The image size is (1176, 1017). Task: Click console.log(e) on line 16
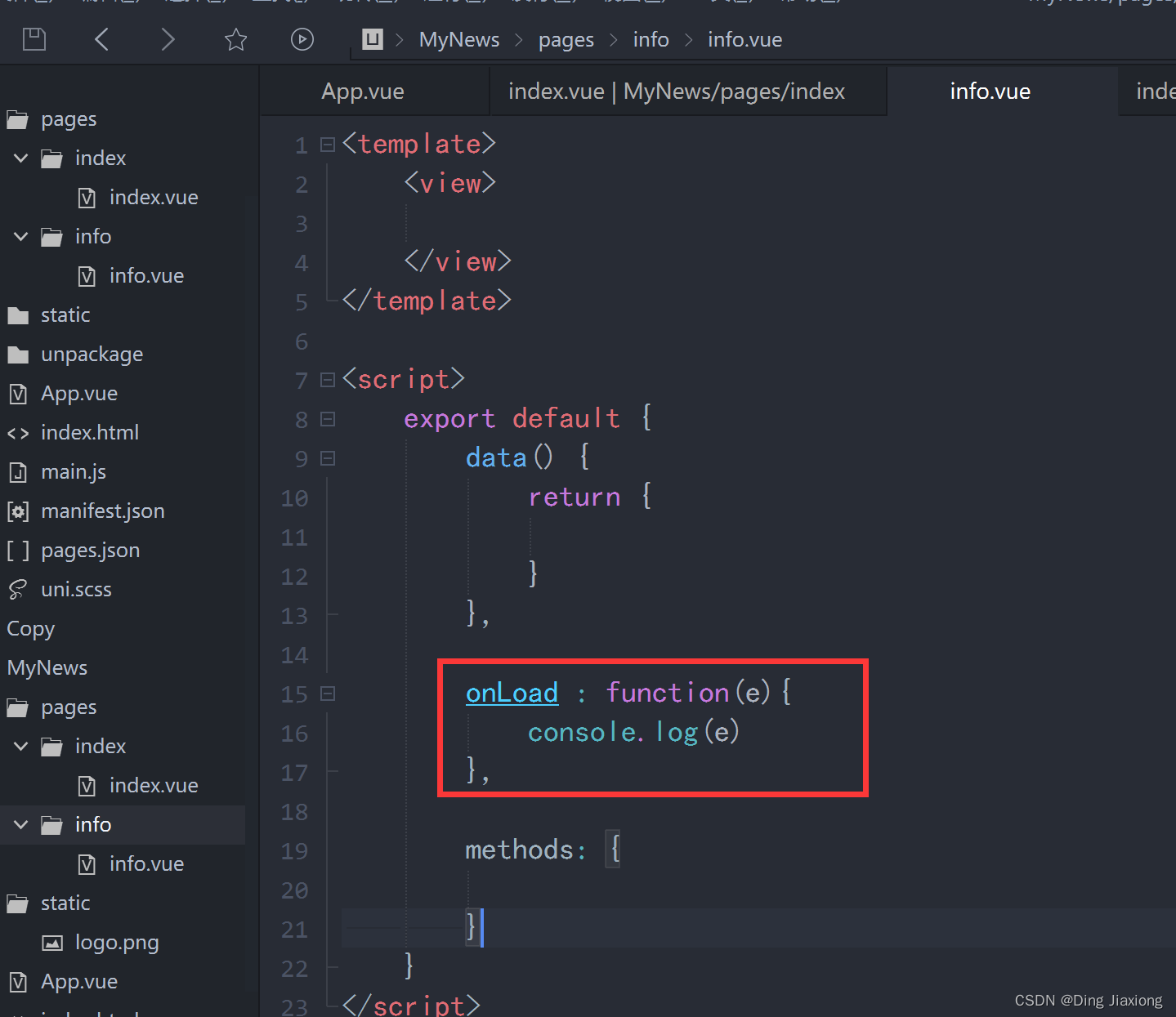pyautogui.click(x=634, y=732)
